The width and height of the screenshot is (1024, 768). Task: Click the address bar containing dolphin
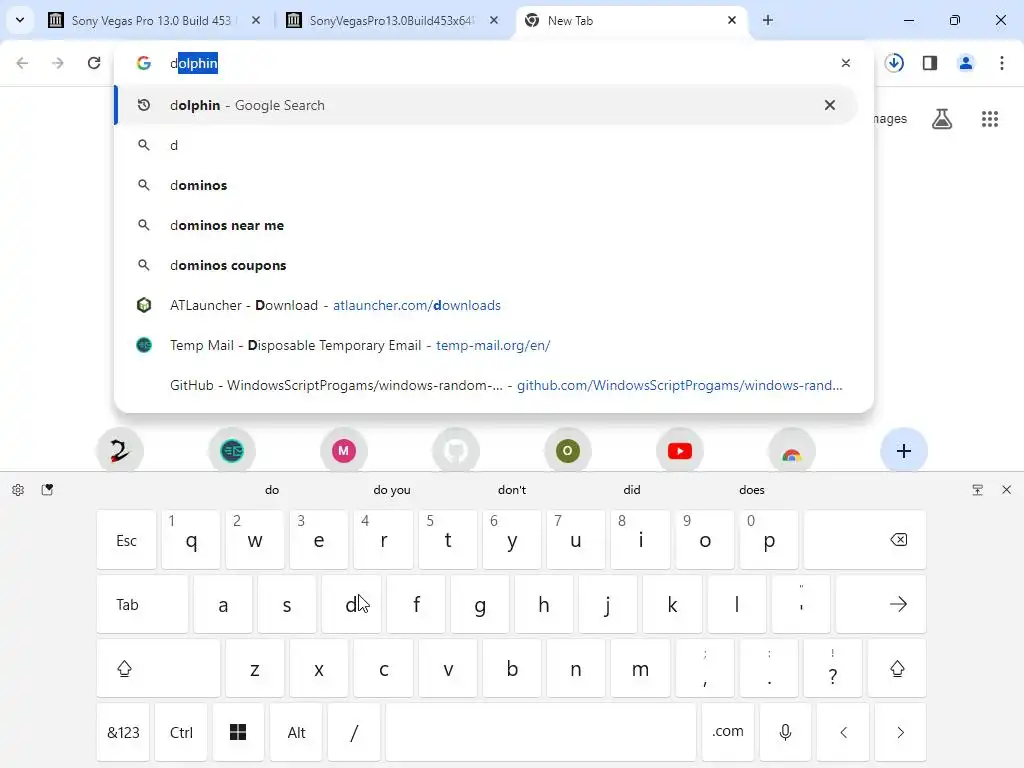click(493, 63)
